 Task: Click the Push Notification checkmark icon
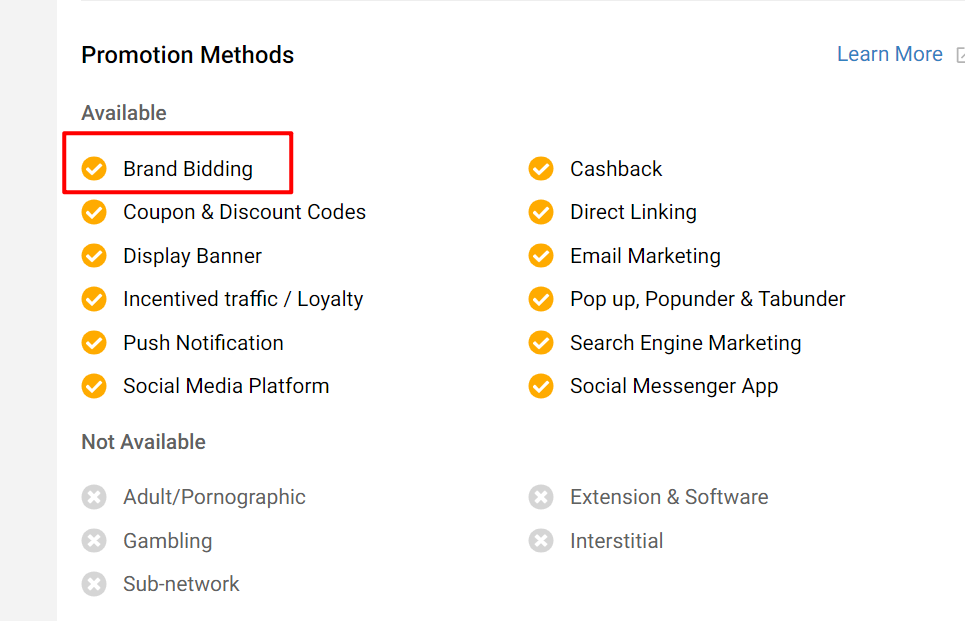[x=94, y=343]
